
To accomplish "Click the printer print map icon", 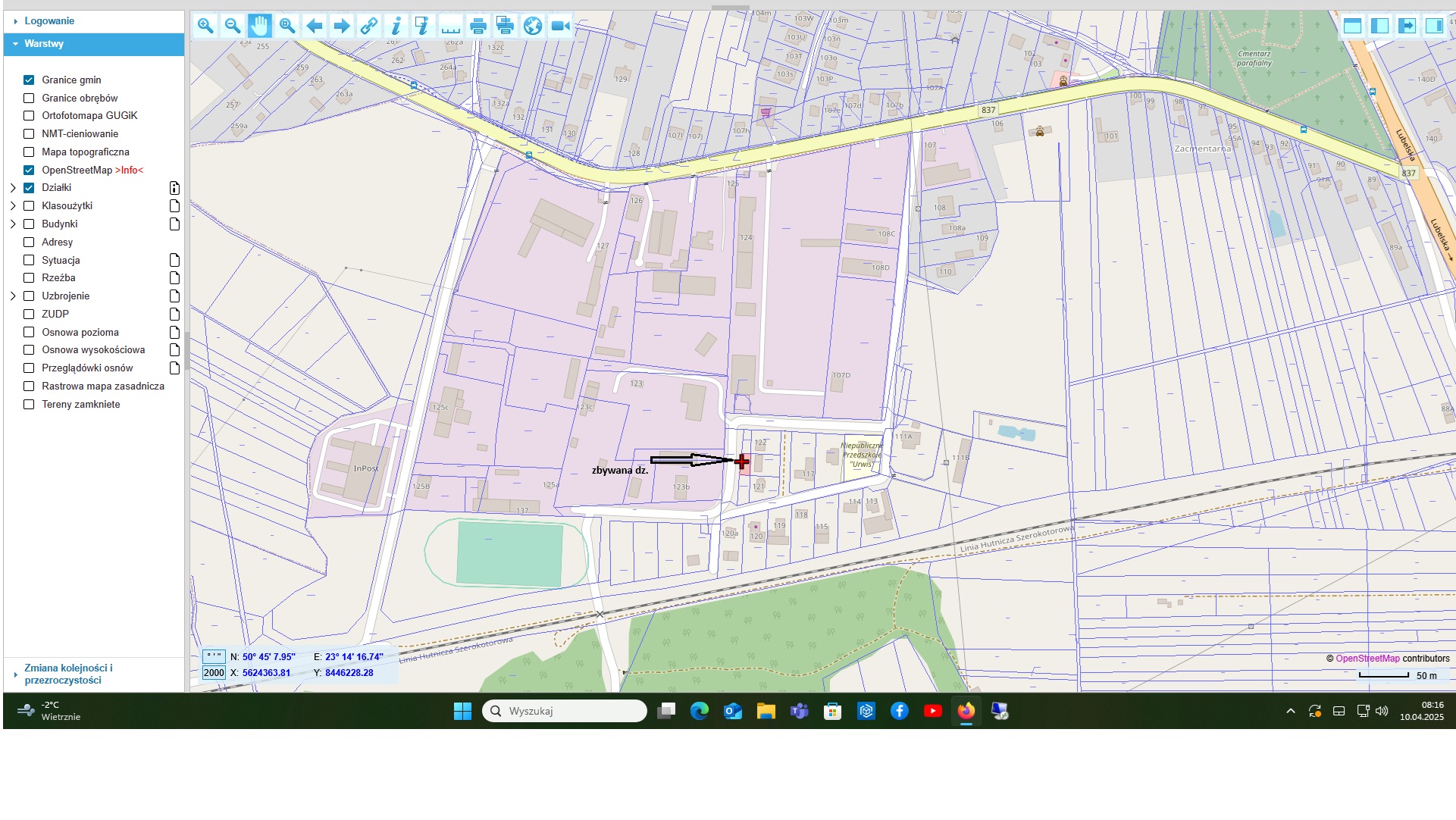I will pyautogui.click(x=478, y=26).
